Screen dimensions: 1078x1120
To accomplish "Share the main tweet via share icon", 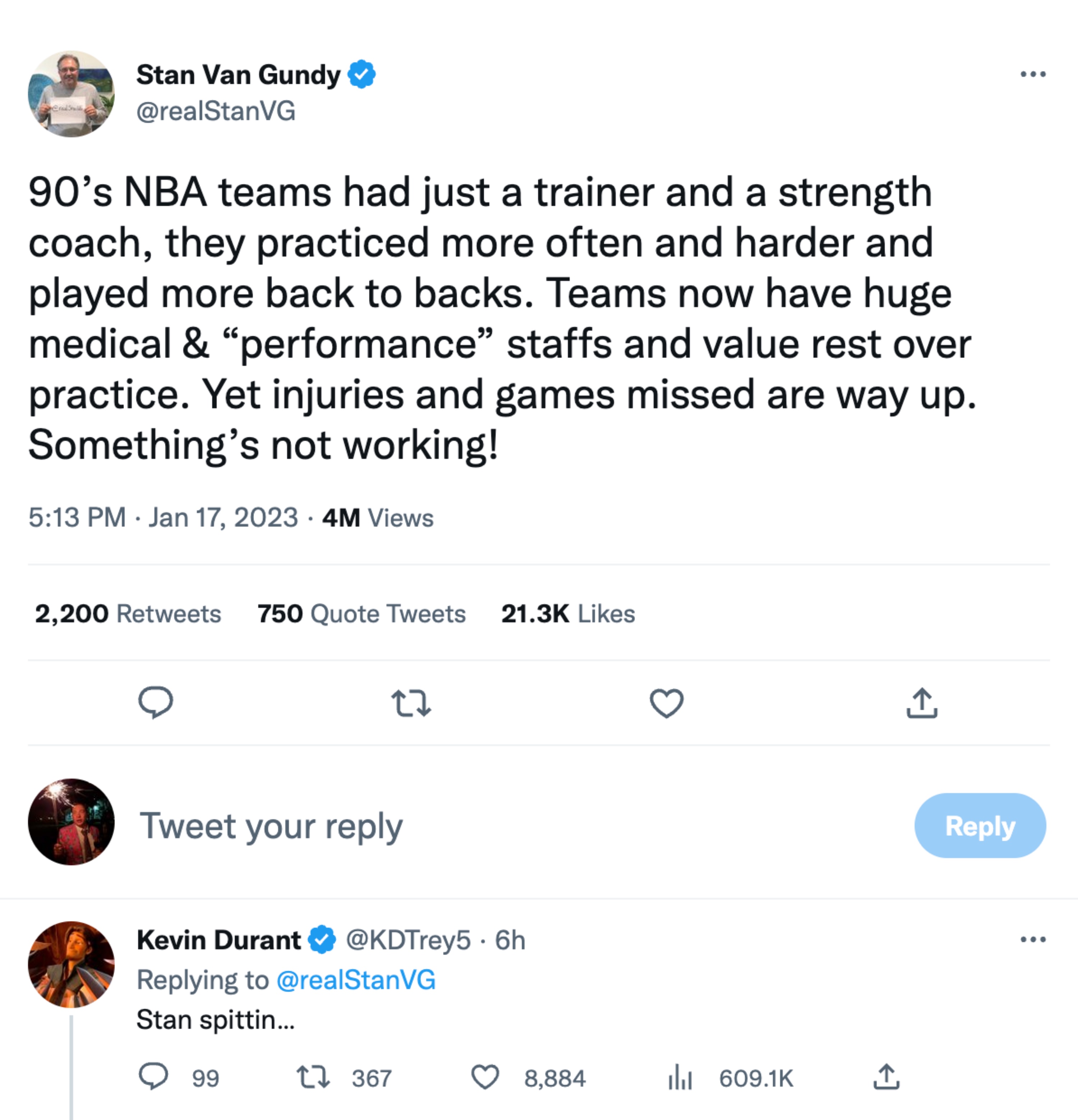I will (921, 703).
